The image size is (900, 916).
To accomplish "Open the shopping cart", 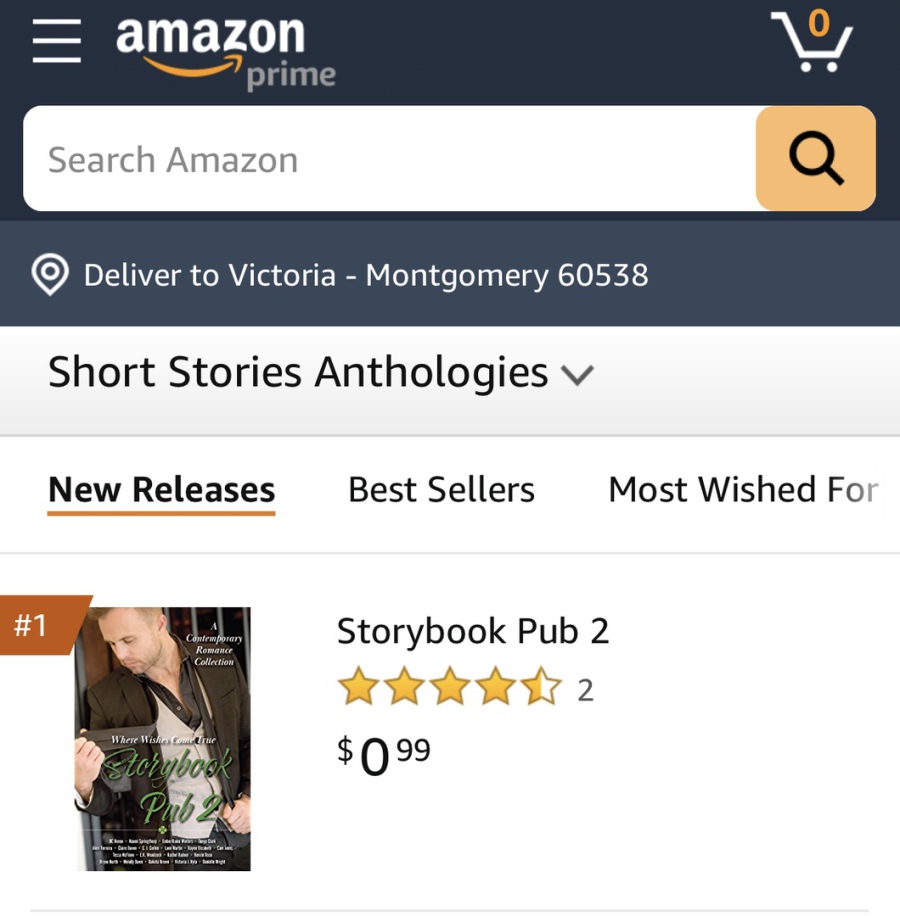I will coord(812,43).
